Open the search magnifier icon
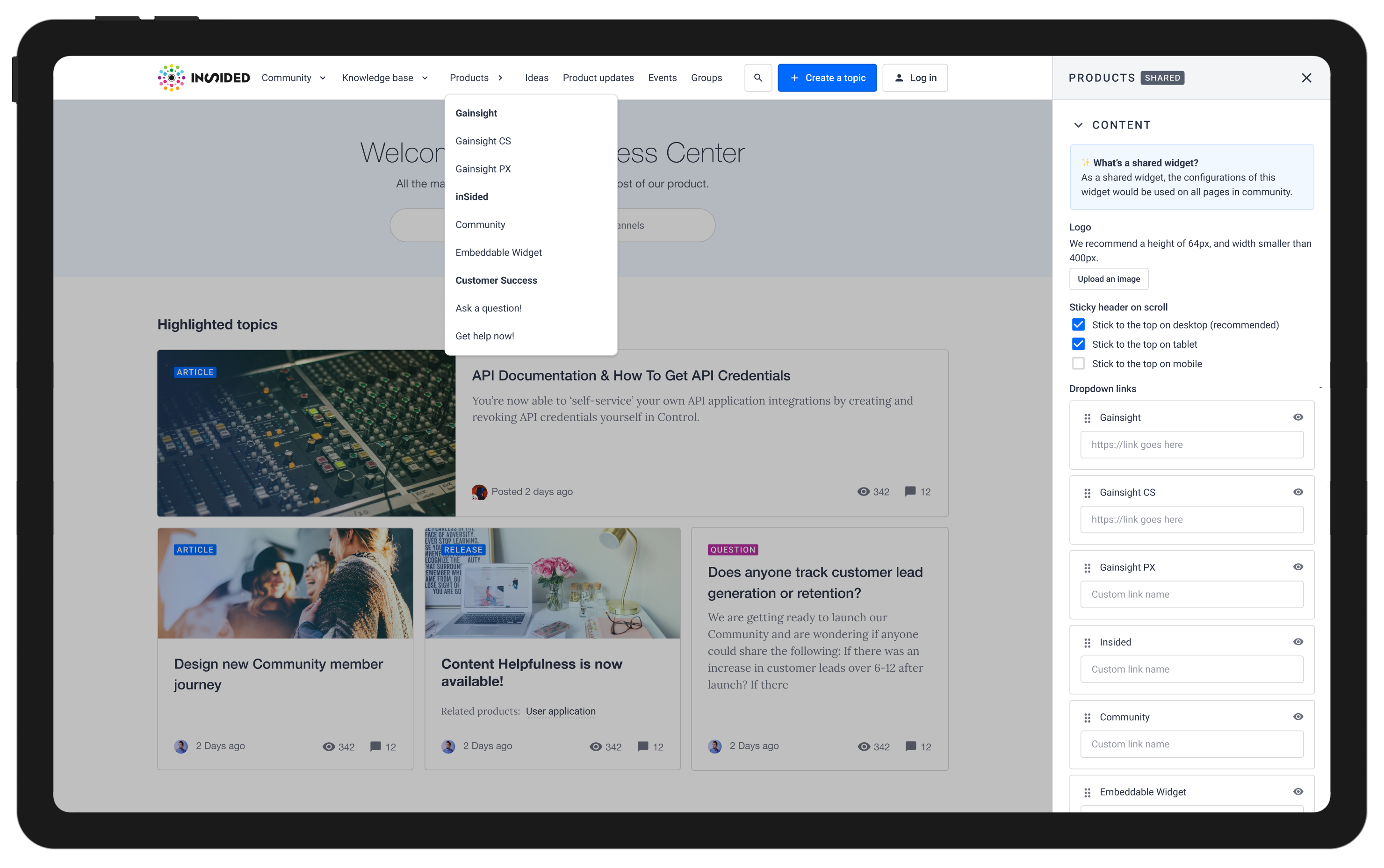 (758, 78)
